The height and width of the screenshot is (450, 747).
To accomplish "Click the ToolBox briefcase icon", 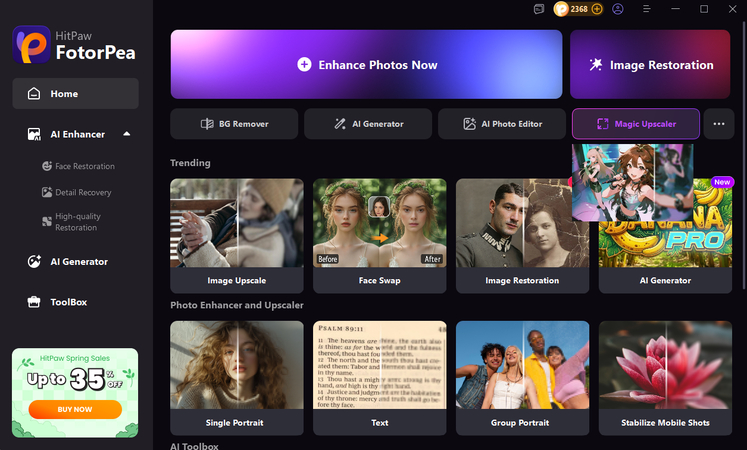I will tap(34, 302).
